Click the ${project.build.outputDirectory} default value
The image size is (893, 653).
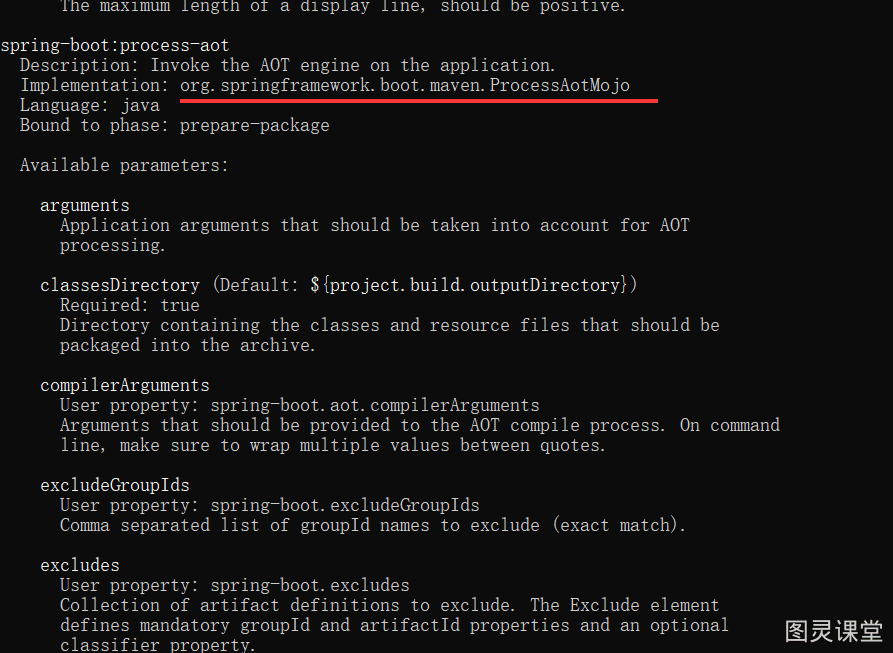coord(468,285)
